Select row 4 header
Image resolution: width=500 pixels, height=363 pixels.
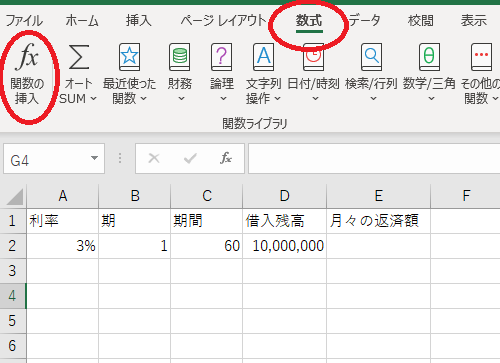pyautogui.click(x=13, y=296)
